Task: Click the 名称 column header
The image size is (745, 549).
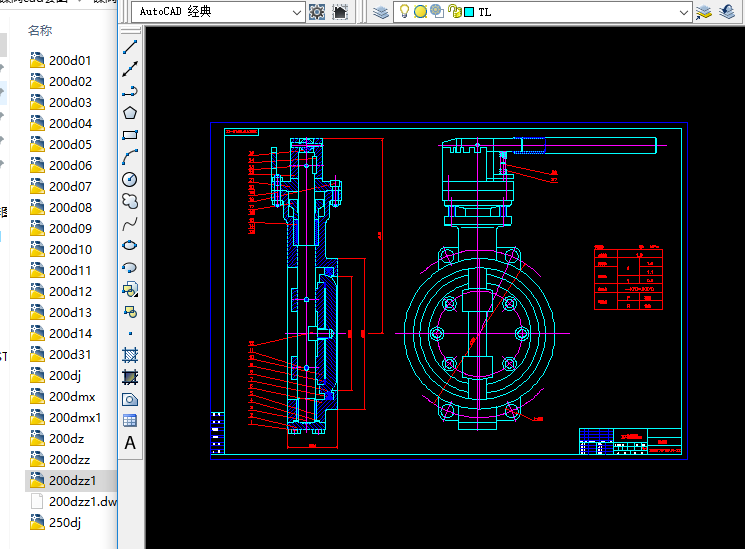Action: coord(40,31)
